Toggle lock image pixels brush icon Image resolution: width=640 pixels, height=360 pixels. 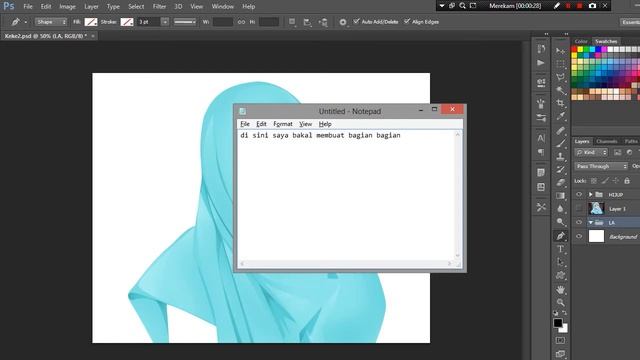[605, 181]
